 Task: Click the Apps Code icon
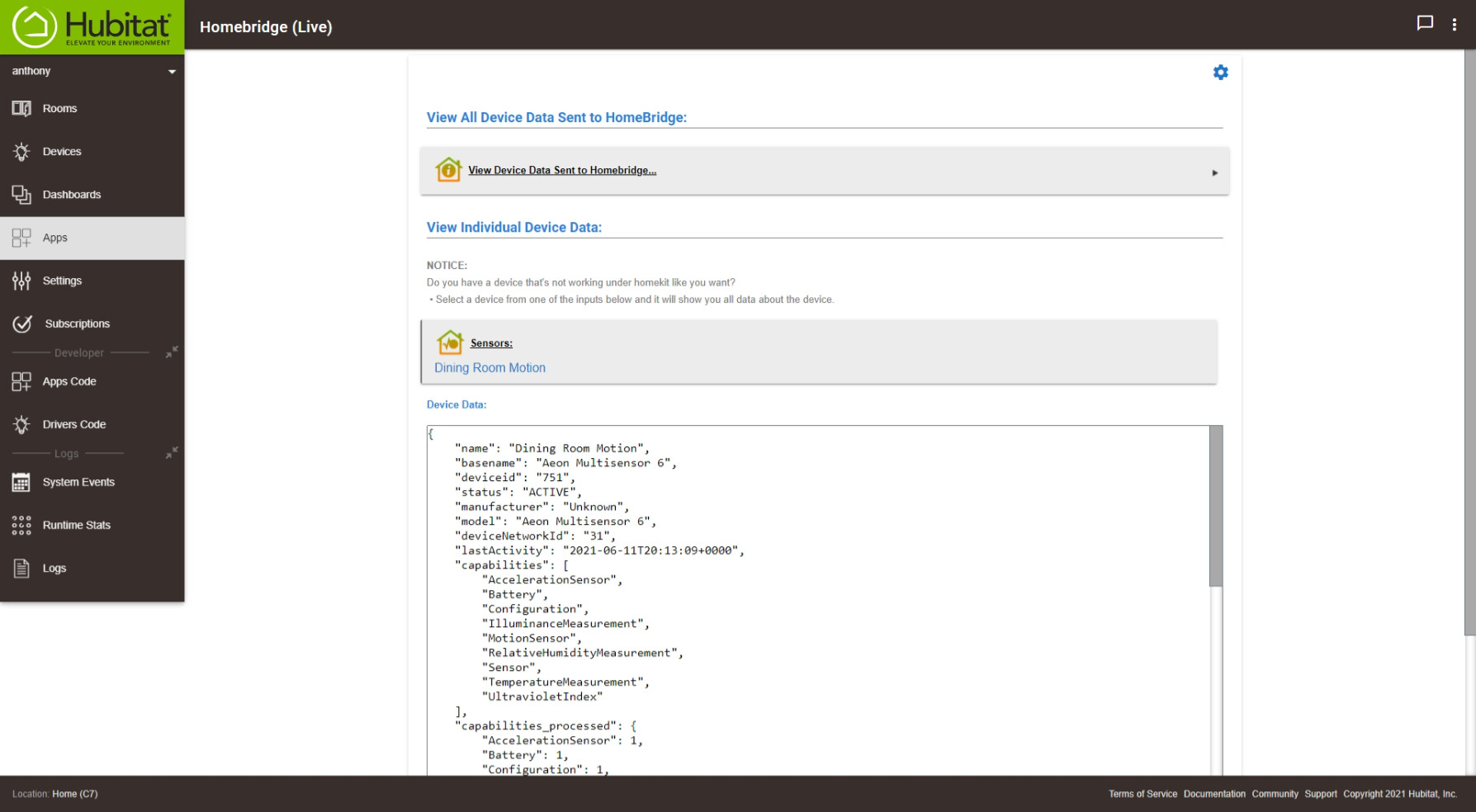point(21,381)
